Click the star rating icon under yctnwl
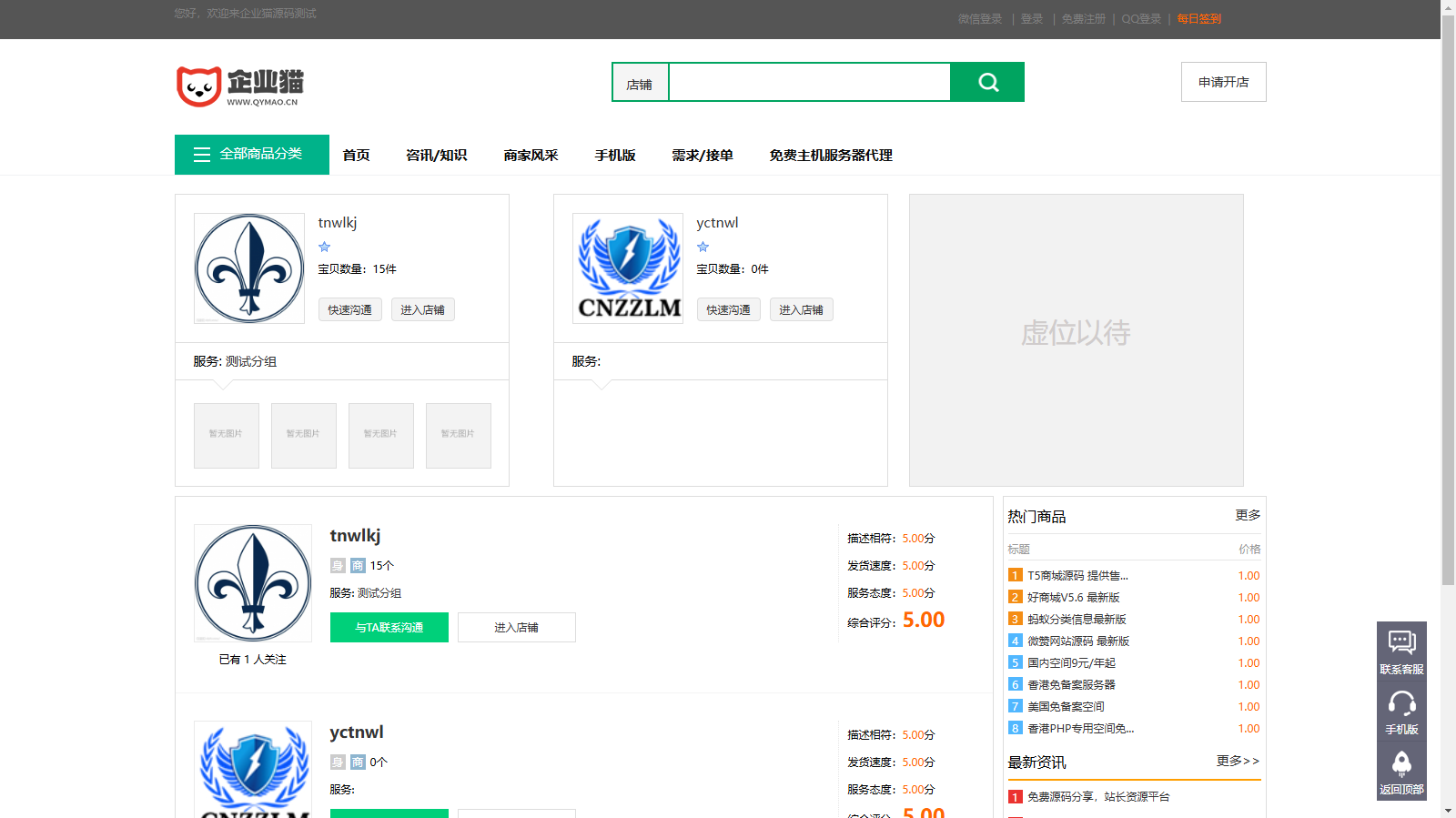The height and width of the screenshot is (818, 1456). click(x=703, y=247)
